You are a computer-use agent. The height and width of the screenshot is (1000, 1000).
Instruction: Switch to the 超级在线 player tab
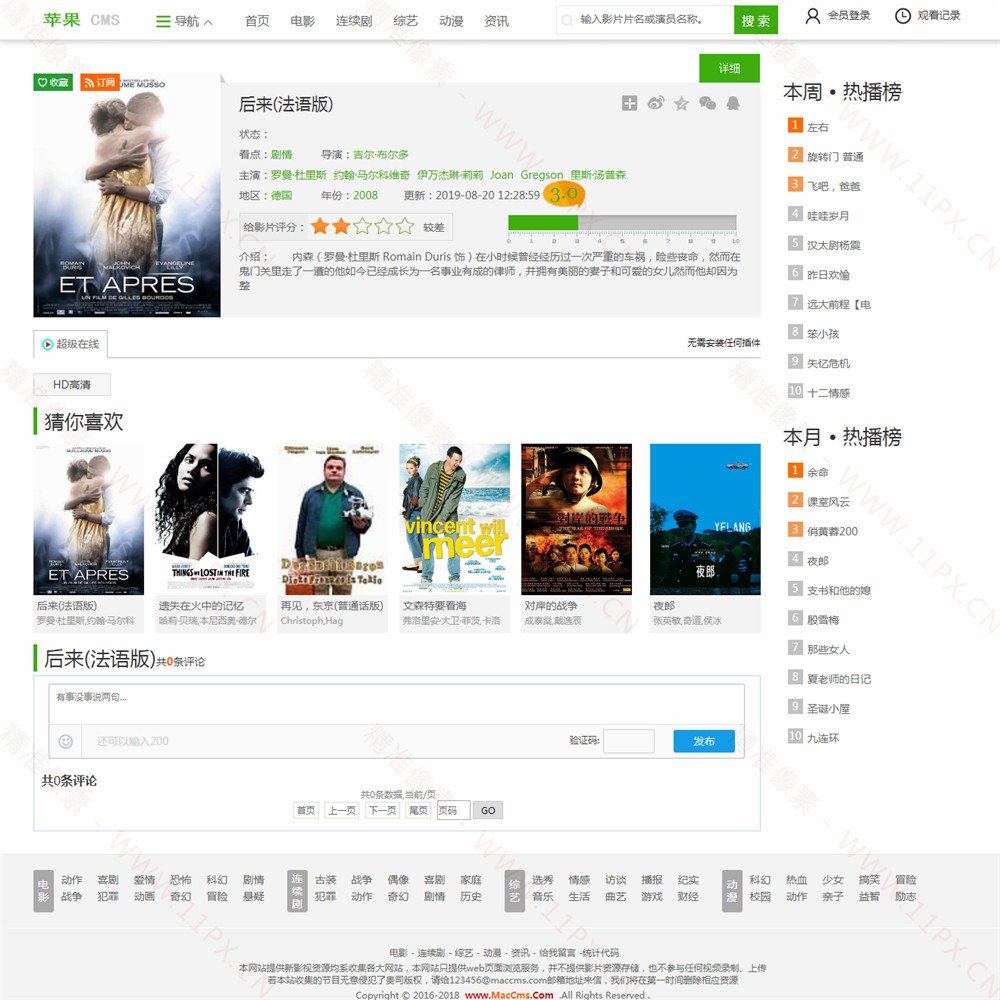(x=70, y=344)
